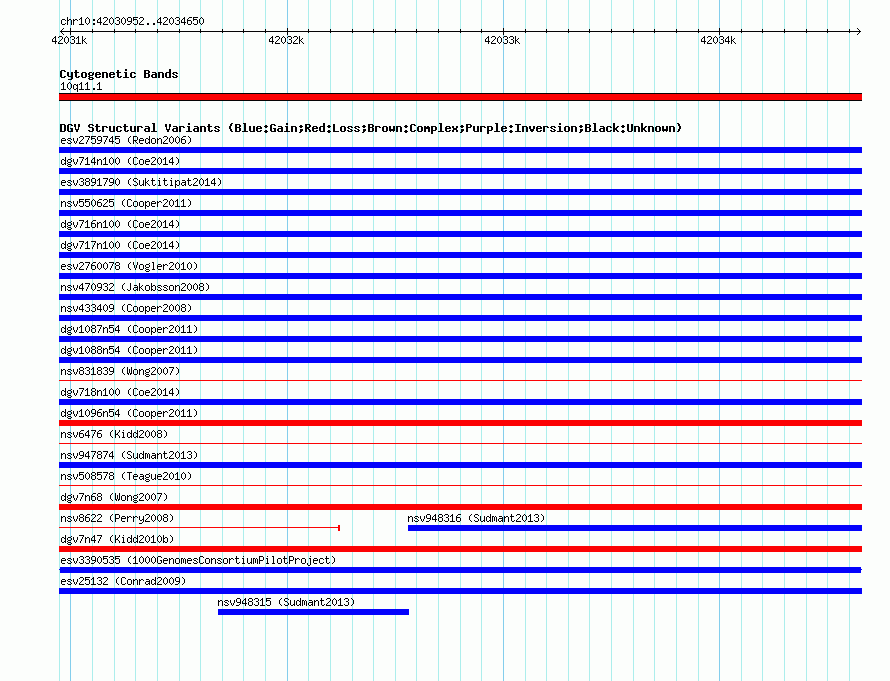Click the red bar under dgv7n68
The image size is (890, 681).
pos(460,507)
